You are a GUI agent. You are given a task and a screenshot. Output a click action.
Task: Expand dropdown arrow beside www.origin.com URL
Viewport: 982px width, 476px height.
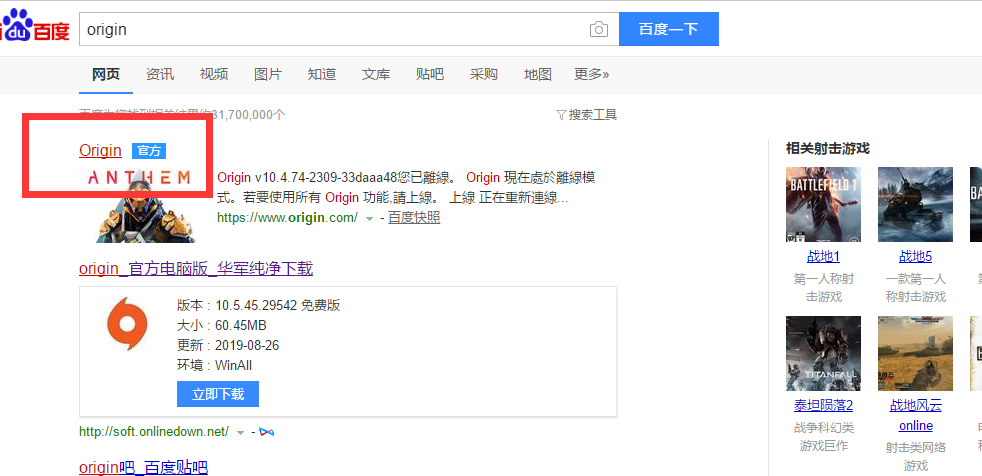click(369, 218)
